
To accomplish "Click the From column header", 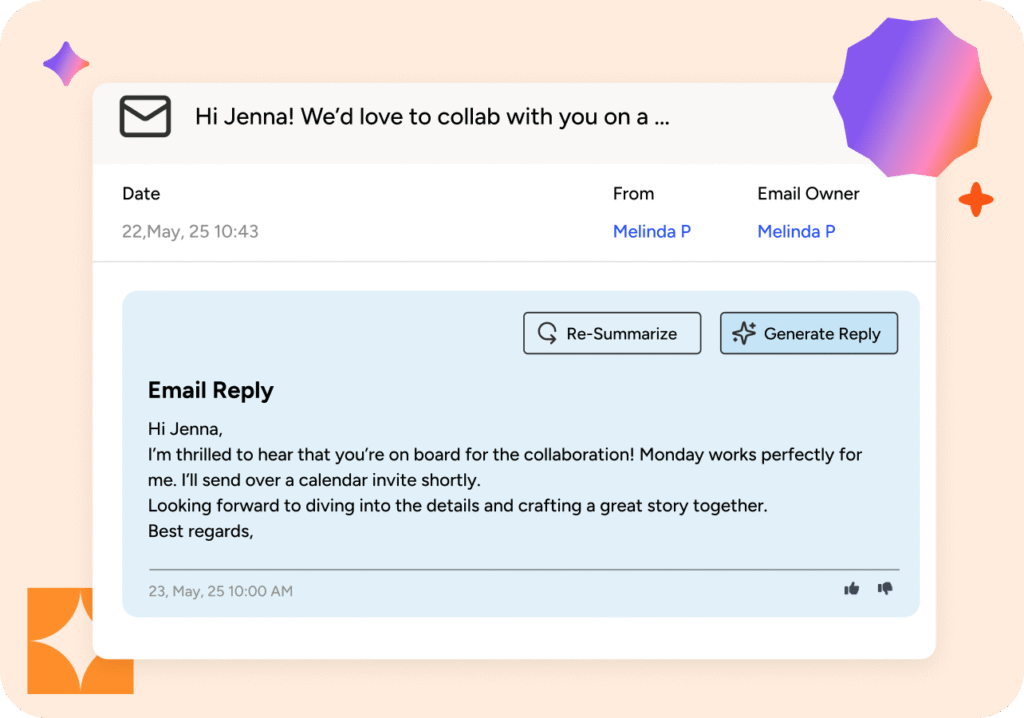I will [x=633, y=193].
